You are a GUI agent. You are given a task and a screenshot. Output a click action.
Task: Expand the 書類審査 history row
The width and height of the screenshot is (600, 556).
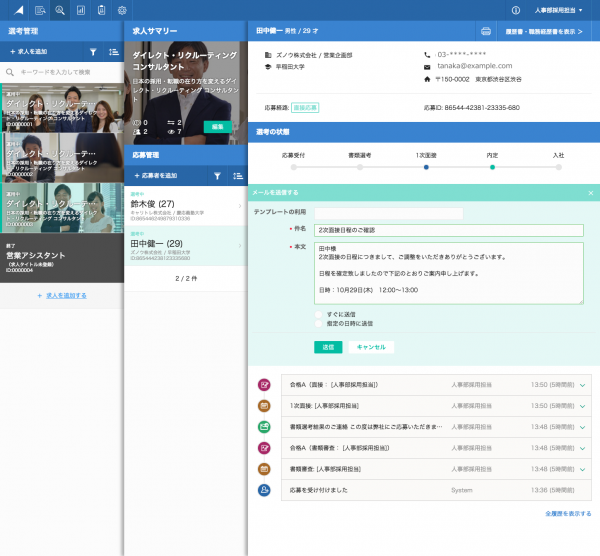click(582, 470)
